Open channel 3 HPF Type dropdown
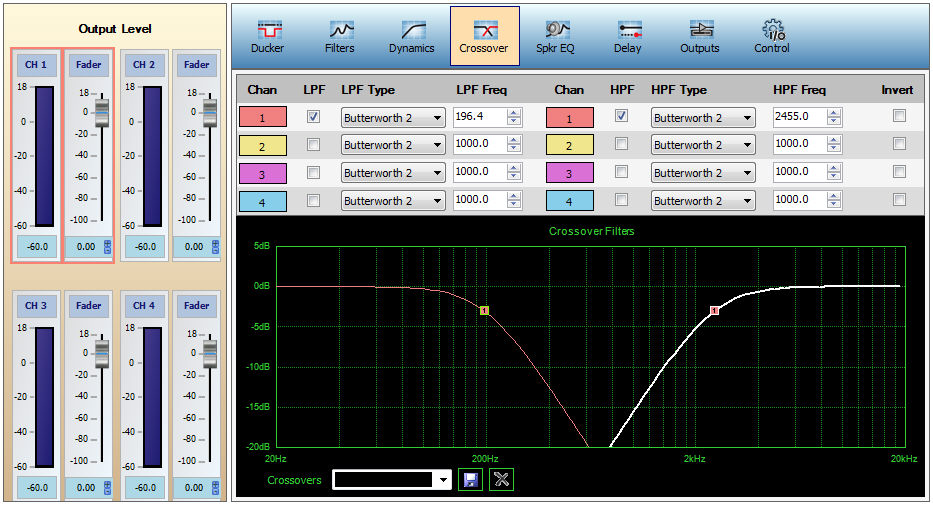 coord(703,173)
